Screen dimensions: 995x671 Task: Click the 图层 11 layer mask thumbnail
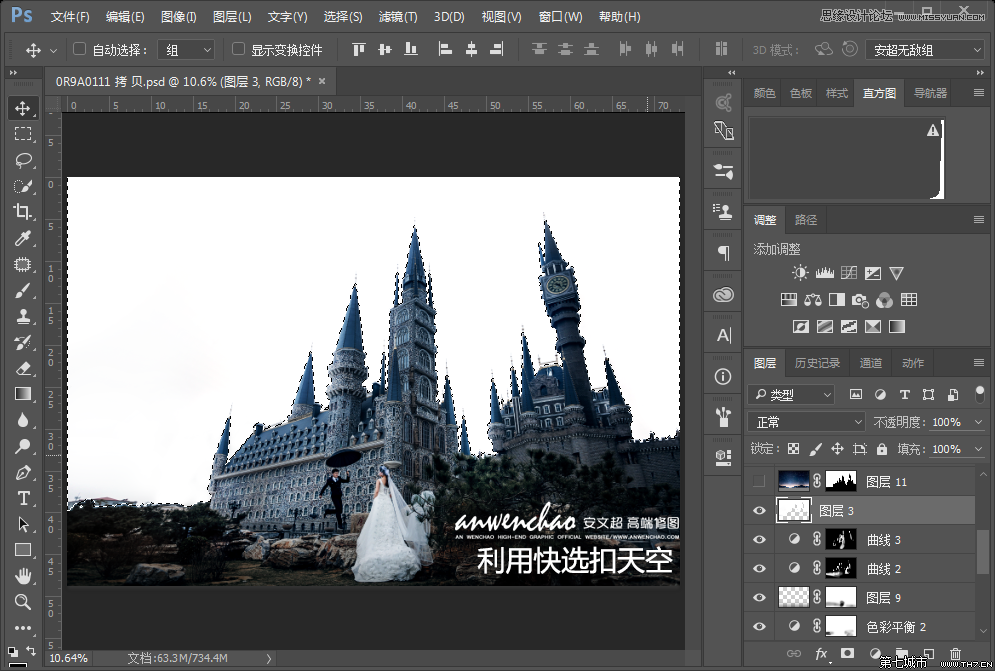coord(840,481)
